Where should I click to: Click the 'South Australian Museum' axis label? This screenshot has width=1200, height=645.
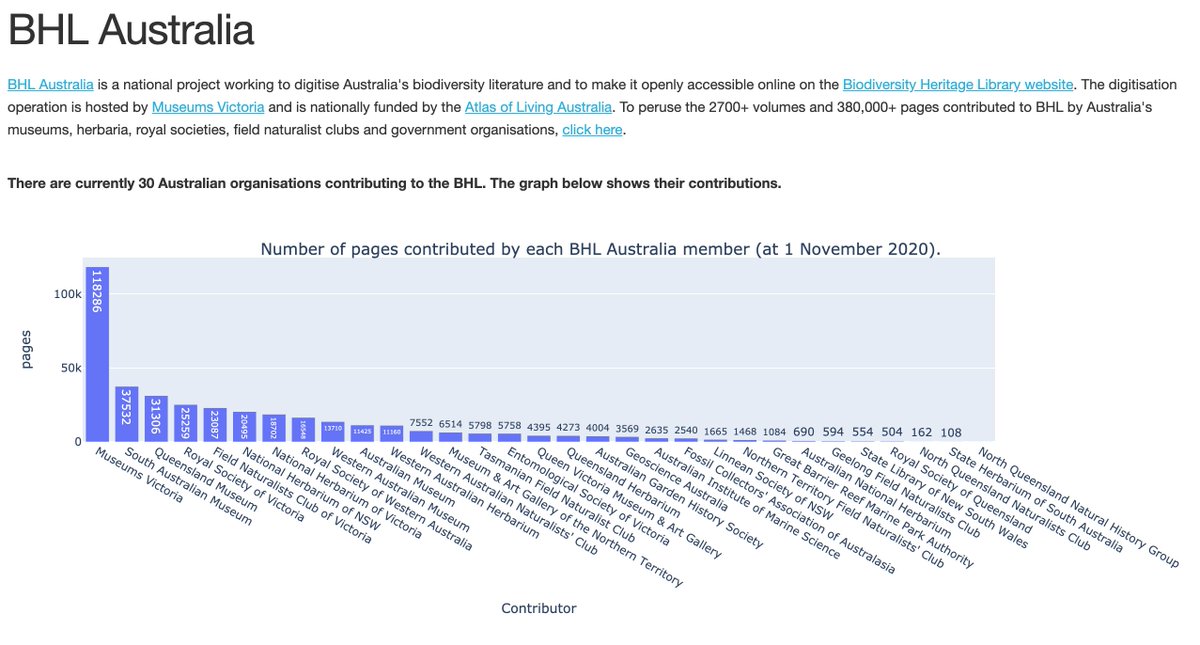[188, 486]
